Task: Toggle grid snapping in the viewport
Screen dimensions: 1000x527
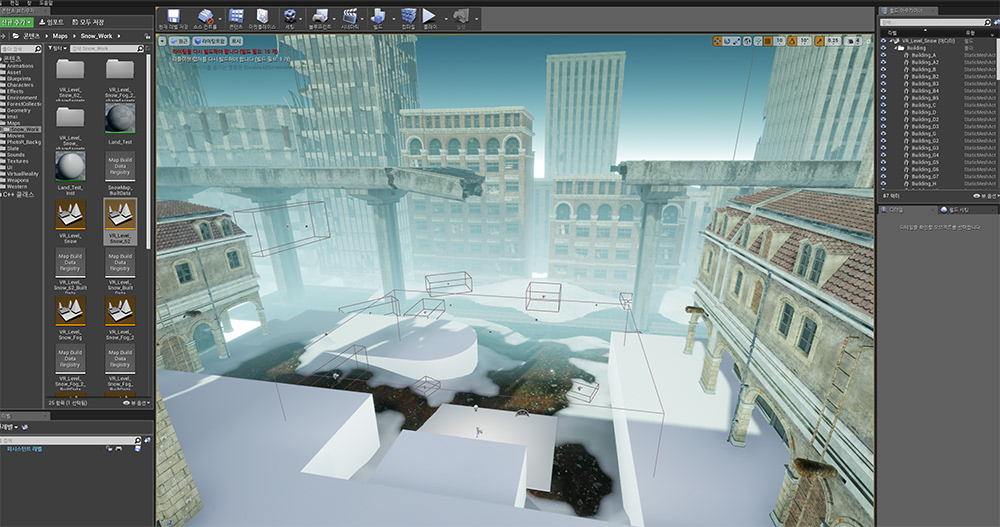Action: click(x=768, y=41)
